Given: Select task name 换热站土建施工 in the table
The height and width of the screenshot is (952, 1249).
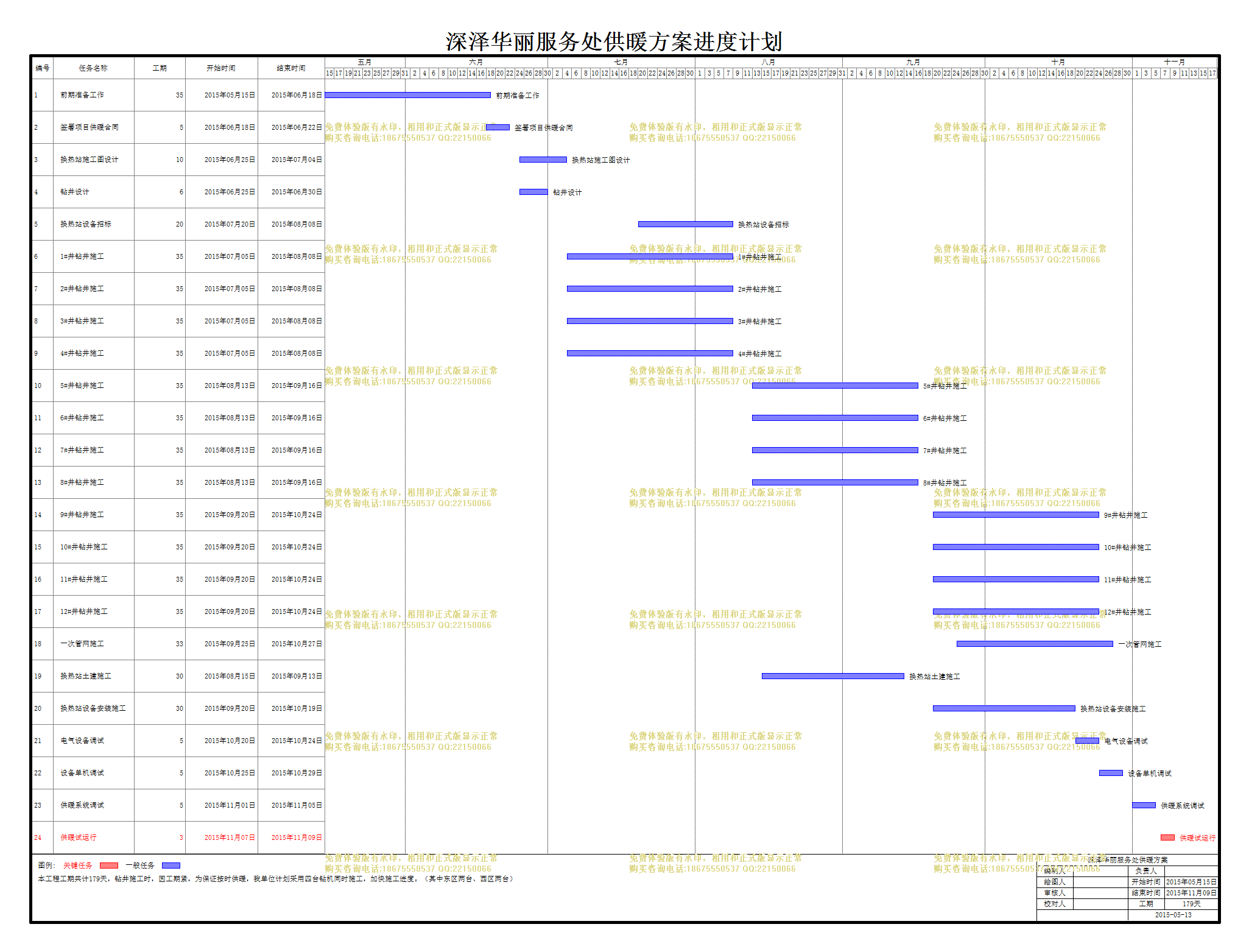Looking at the screenshot, I should click(86, 676).
